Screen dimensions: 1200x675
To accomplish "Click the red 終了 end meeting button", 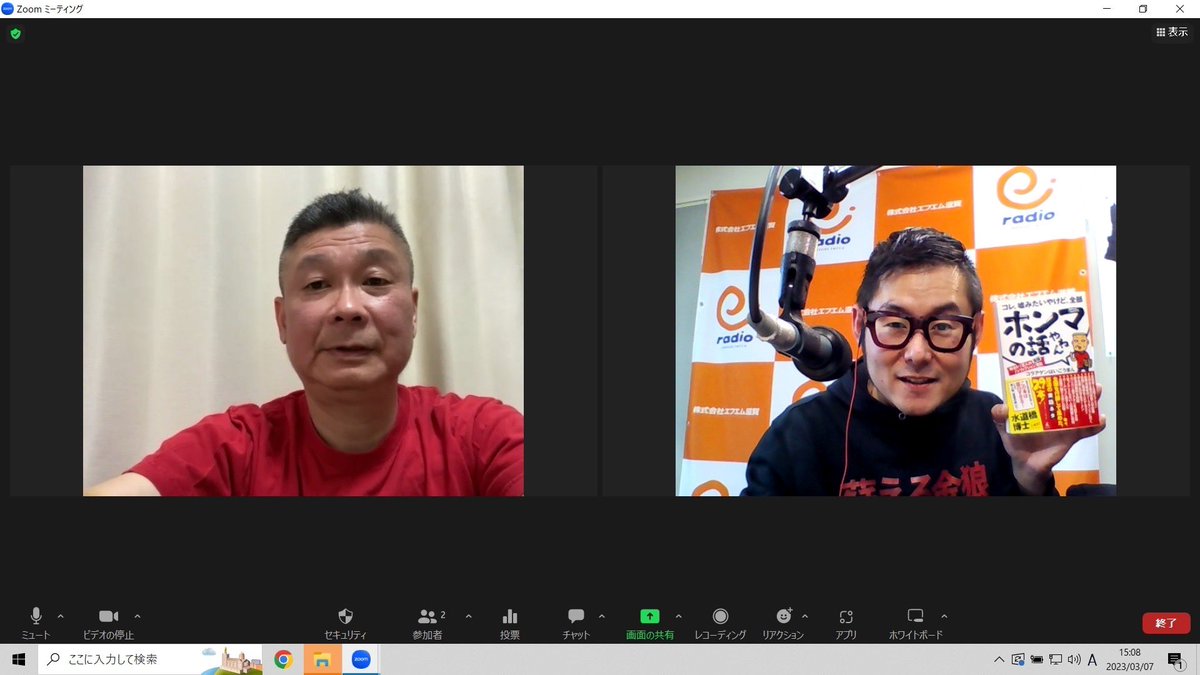I will click(1166, 623).
